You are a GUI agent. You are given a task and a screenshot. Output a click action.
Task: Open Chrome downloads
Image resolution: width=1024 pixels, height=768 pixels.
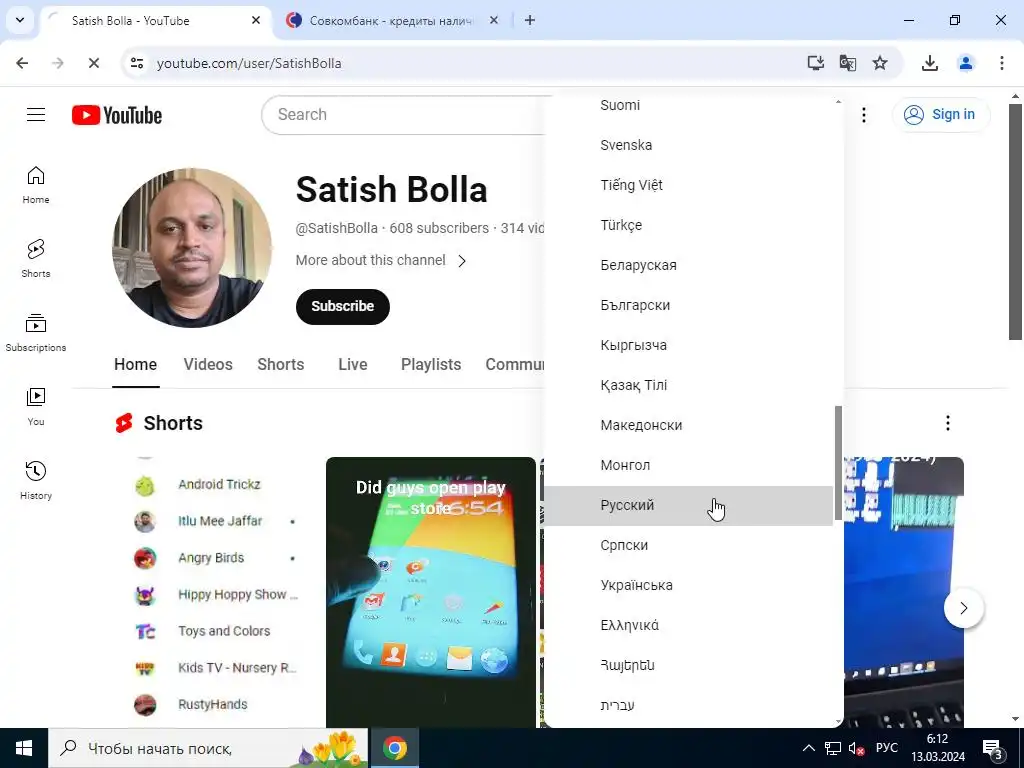[929, 63]
